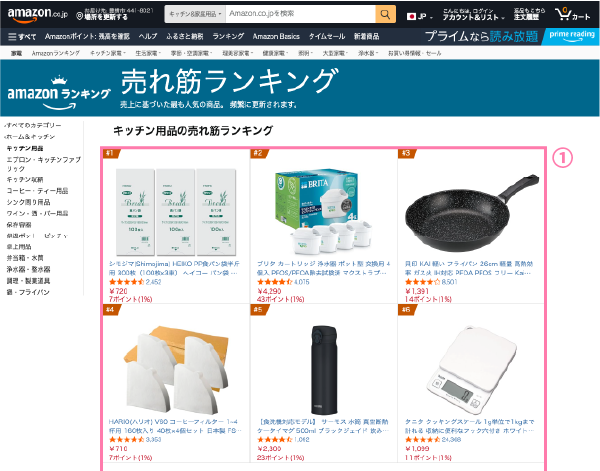Click the BRITA cartridge product title link

[323, 268]
